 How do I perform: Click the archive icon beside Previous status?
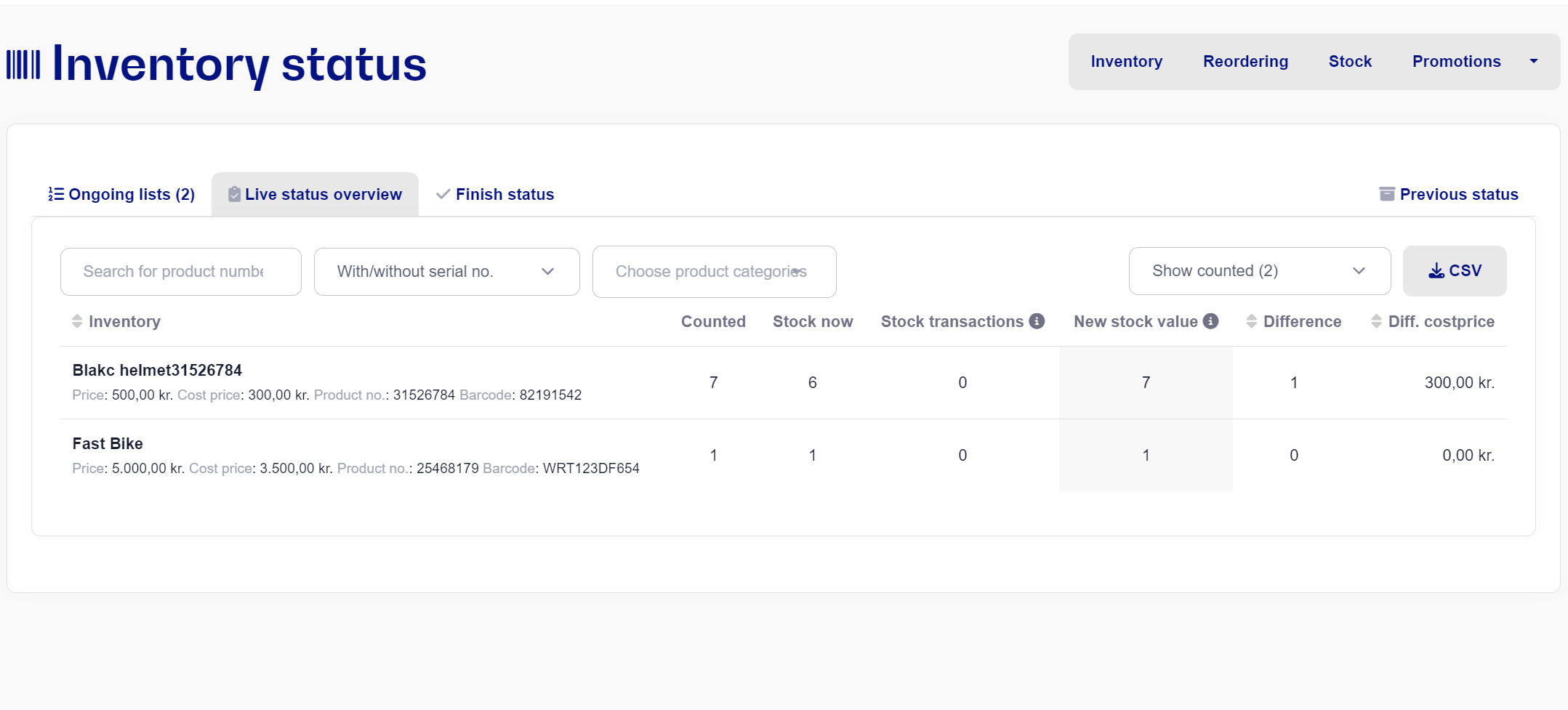[1387, 194]
